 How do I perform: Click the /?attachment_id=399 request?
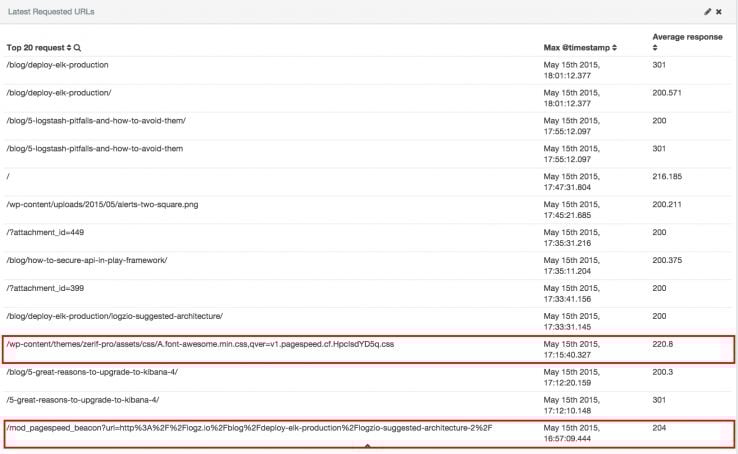pos(45,288)
